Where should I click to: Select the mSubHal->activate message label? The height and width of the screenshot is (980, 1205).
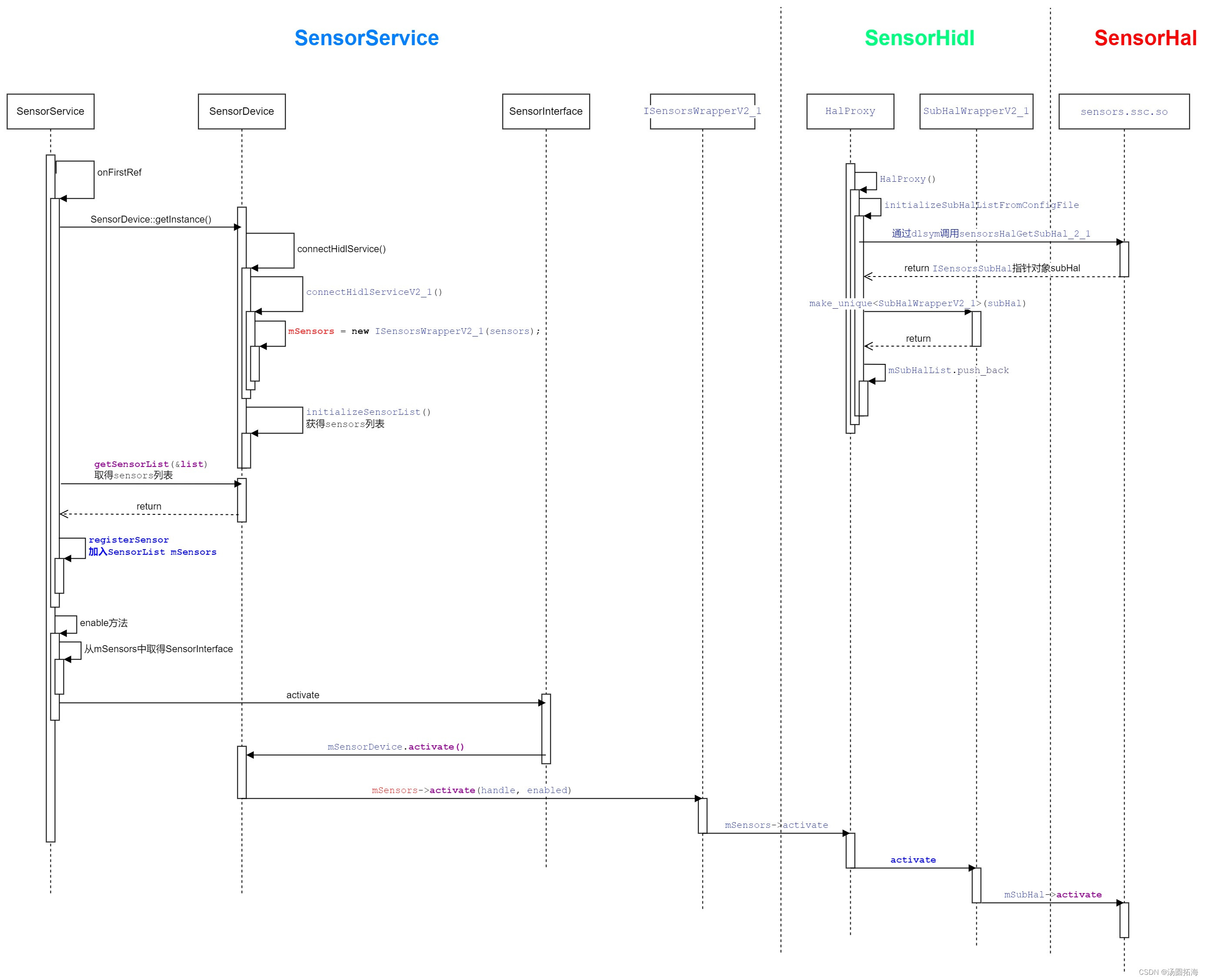[1052, 894]
